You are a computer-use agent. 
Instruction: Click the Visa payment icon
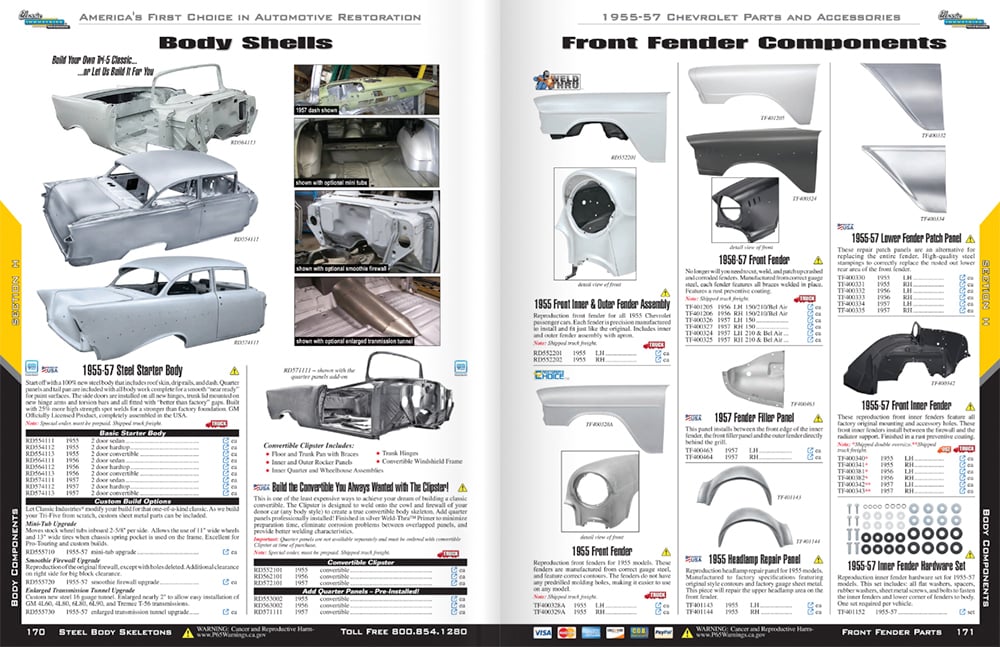click(x=543, y=632)
